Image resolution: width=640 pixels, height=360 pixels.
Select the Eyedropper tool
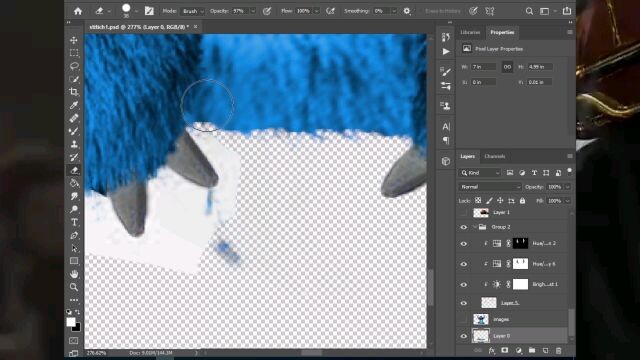pyautogui.click(x=74, y=105)
